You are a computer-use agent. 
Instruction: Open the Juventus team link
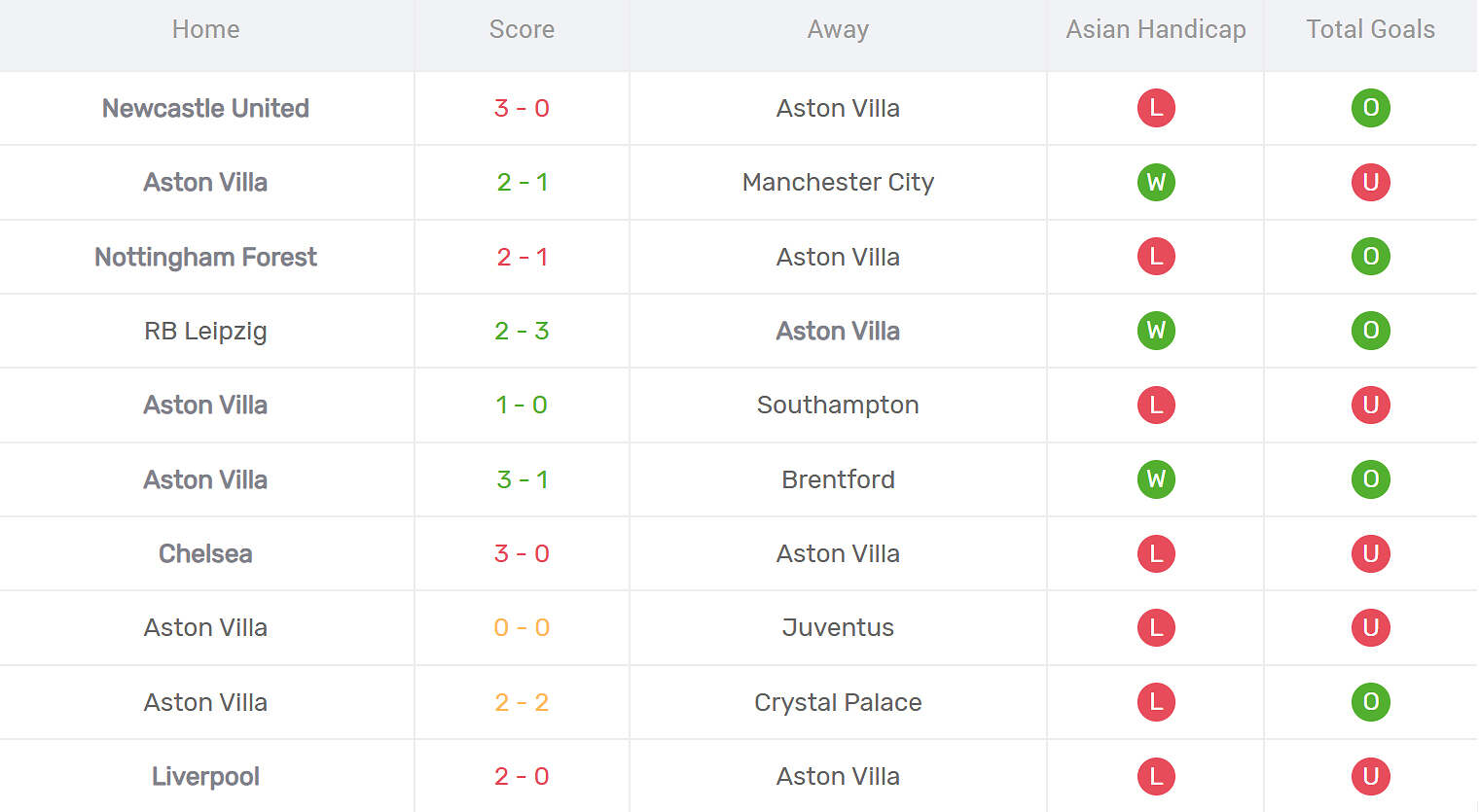838,627
